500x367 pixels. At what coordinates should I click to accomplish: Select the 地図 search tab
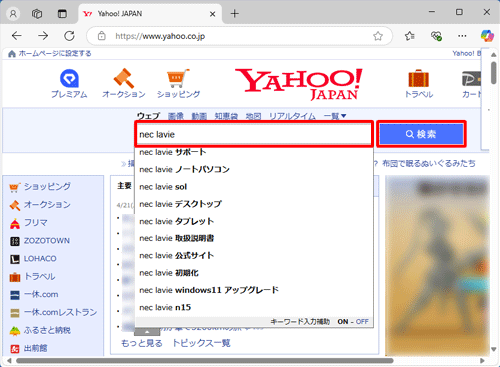click(253, 116)
